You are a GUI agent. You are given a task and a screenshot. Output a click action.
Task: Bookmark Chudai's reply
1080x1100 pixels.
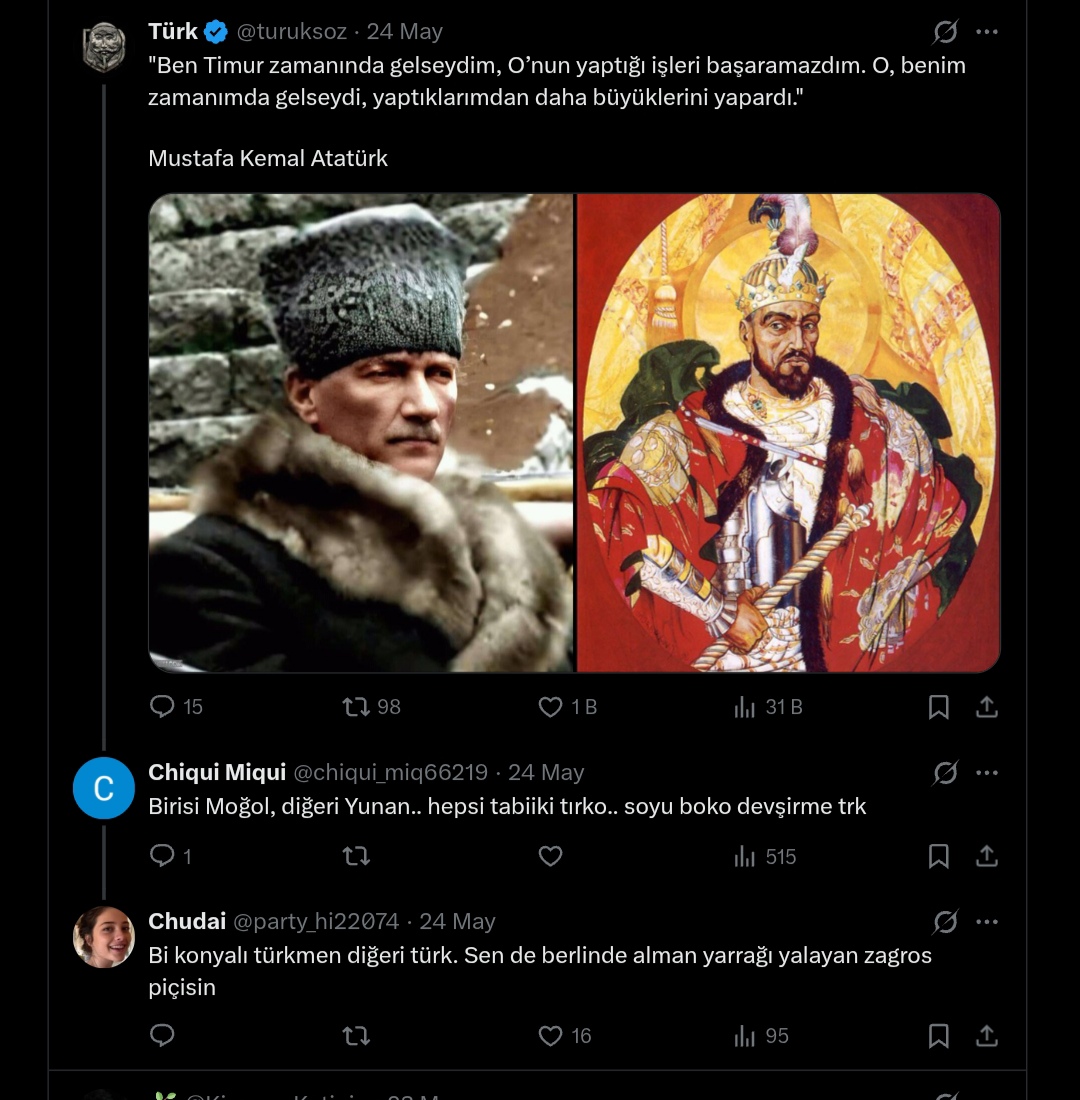[x=938, y=1035]
